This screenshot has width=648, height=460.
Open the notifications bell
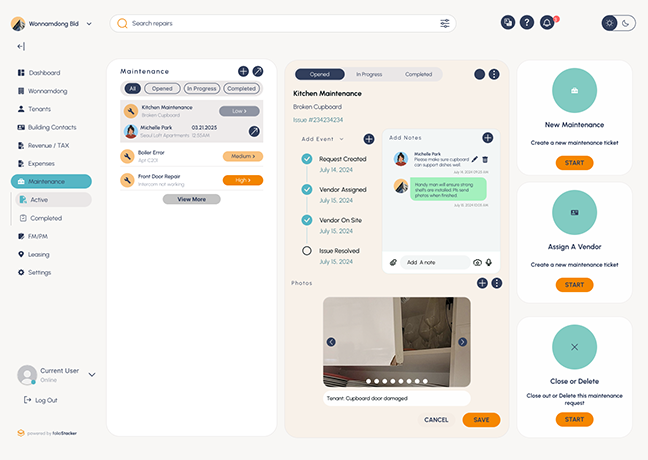[x=547, y=23]
